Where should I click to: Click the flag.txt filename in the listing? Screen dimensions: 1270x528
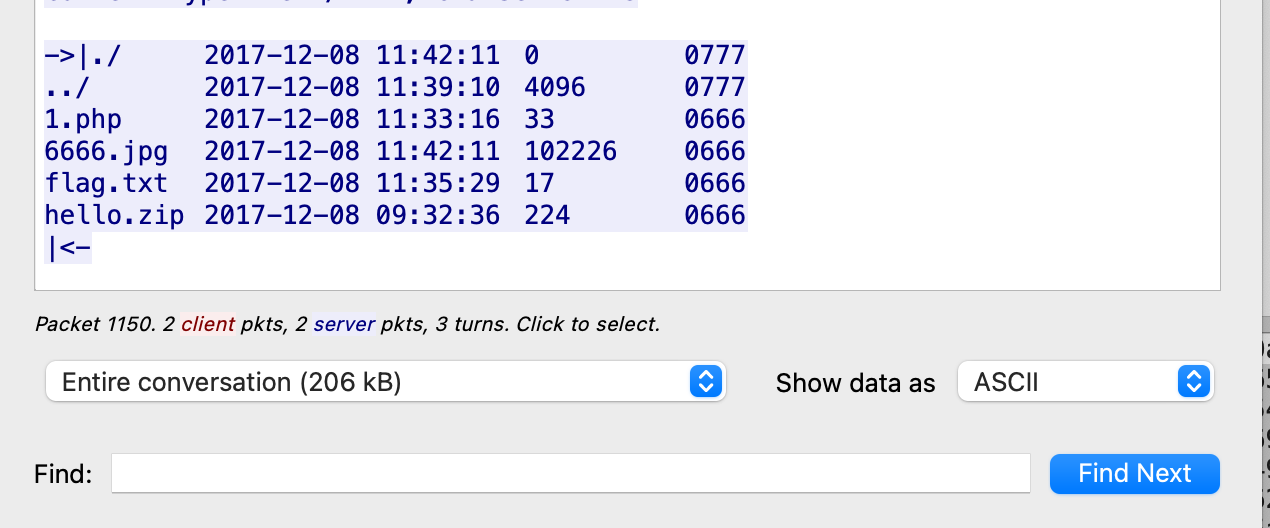(107, 184)
